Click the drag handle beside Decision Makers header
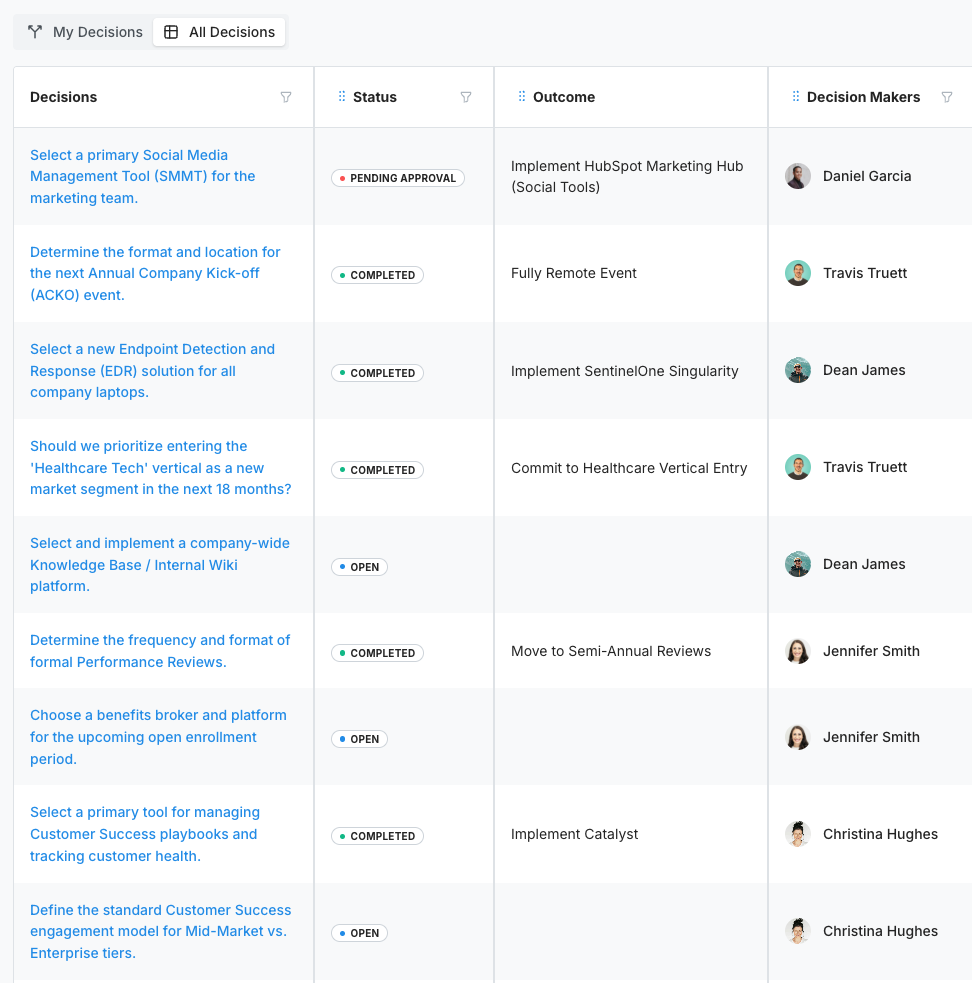972x983 pixels. point(794,96)
